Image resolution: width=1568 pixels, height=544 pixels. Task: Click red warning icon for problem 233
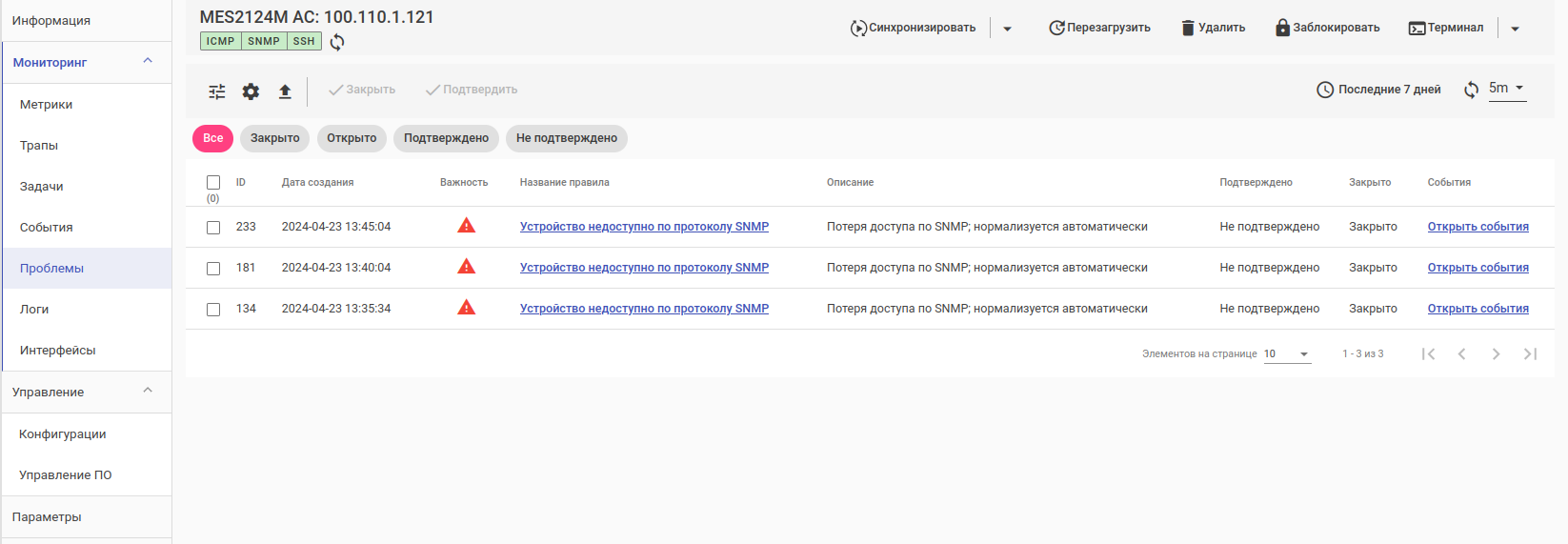pyautogui.click(x=466, y=226)
